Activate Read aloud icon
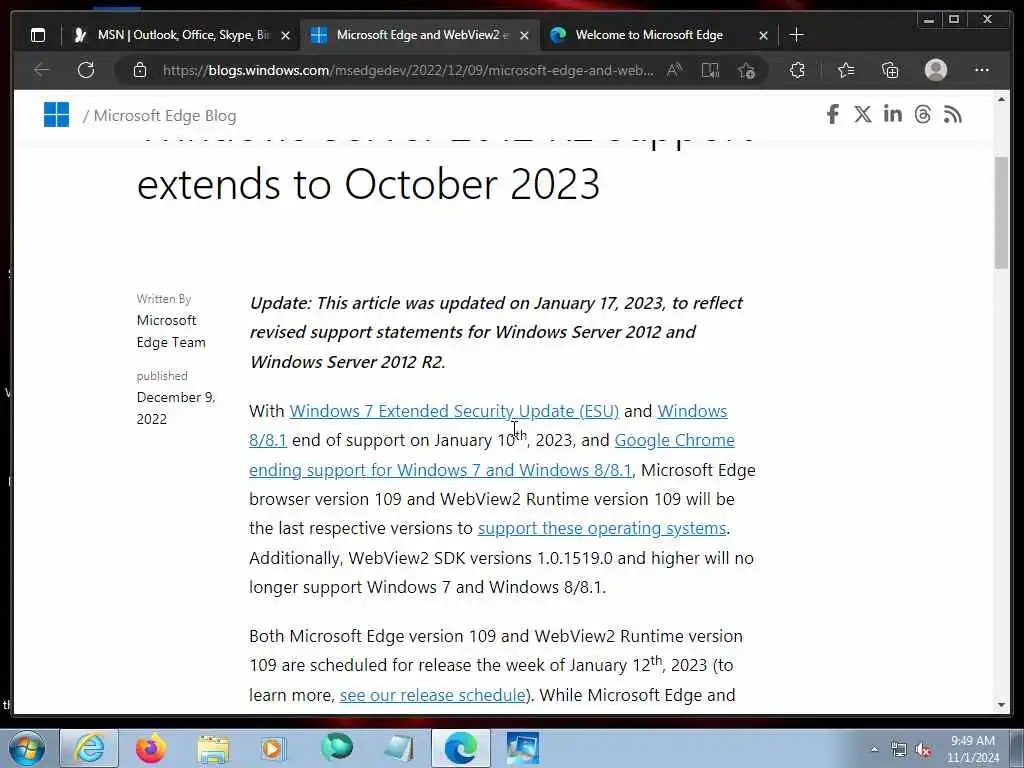This screenshot has width=1024, height=768. pyautogui.click(x=675, y=70)
